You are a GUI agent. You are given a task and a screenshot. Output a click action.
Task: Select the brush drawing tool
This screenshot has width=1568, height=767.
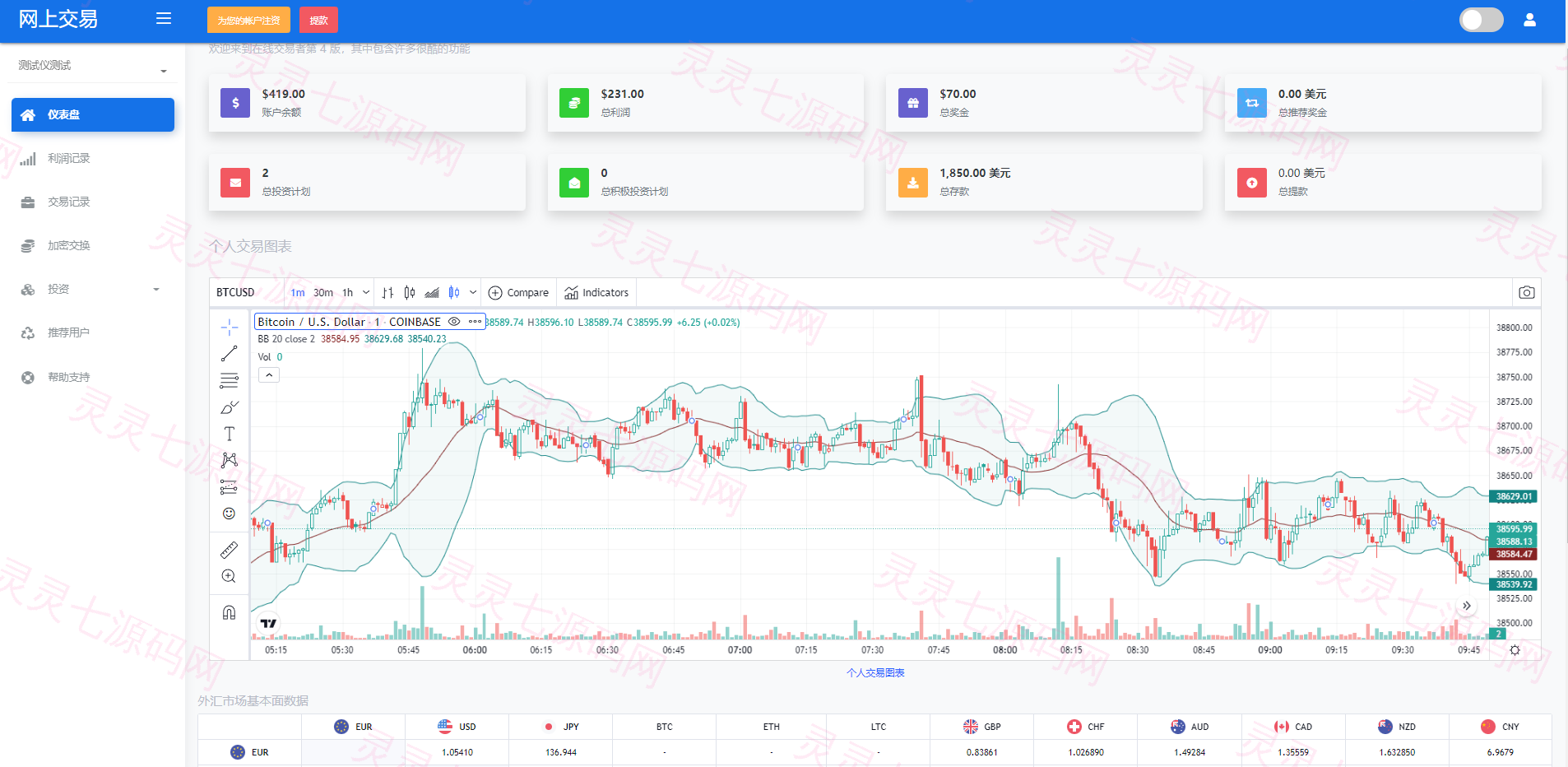(x=229, y=407)
